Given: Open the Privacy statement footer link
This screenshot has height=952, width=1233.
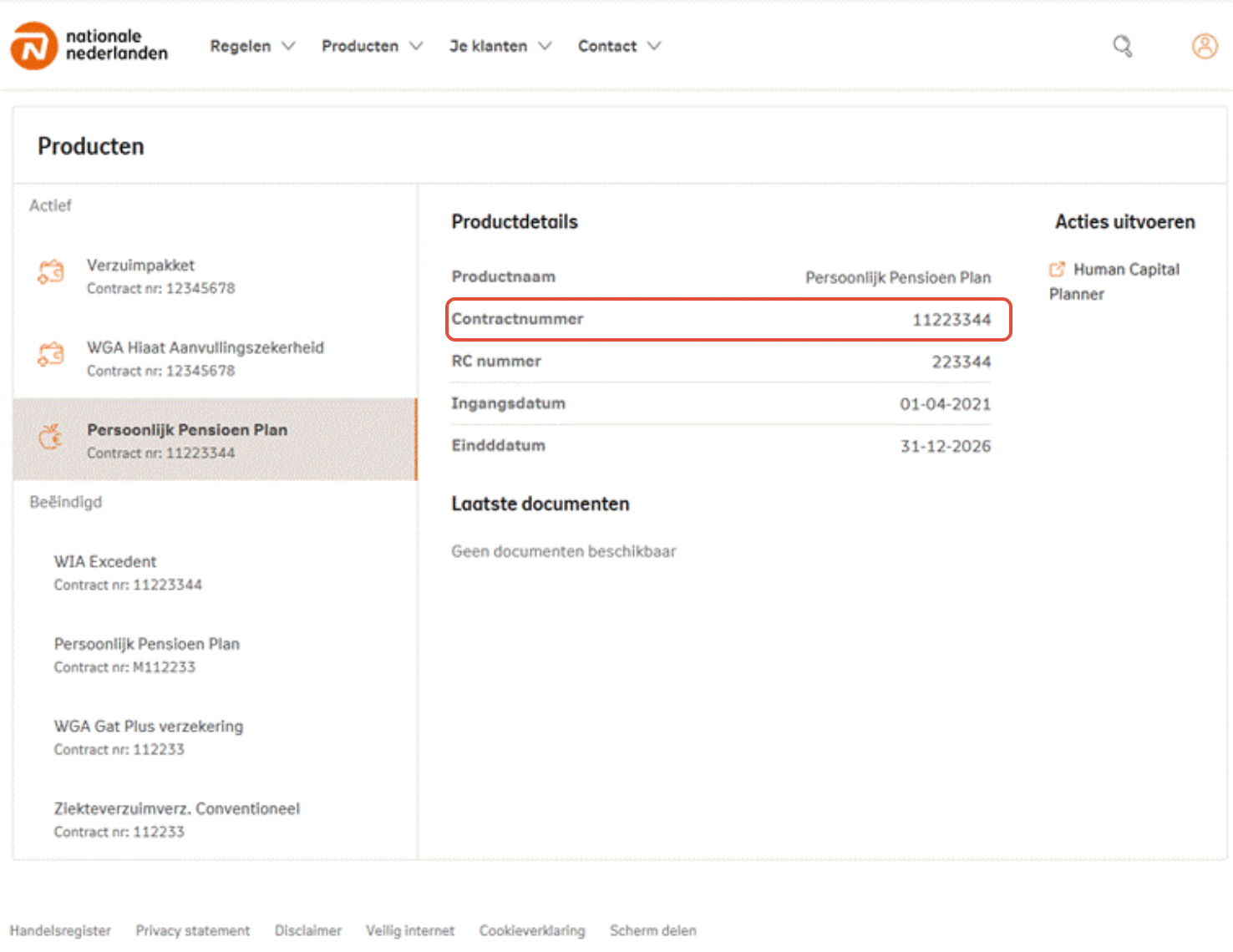Looking at the screenshot, I should 193,930.
